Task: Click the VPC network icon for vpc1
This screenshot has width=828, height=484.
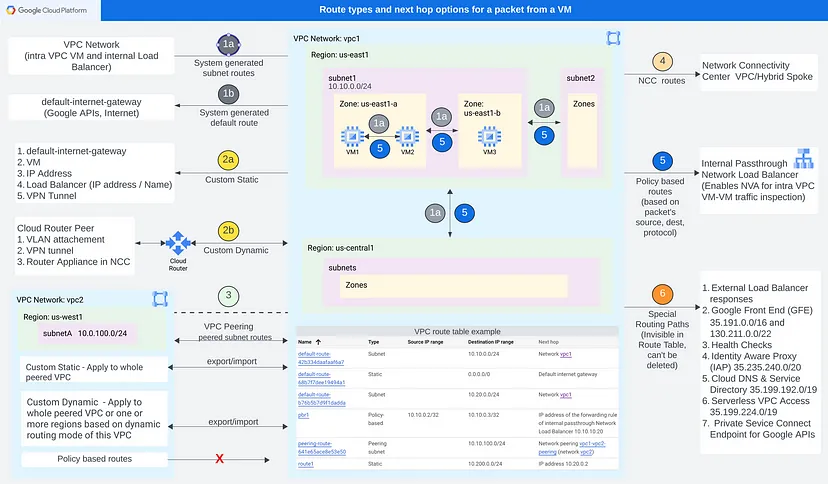Action: tap(613, 38)
